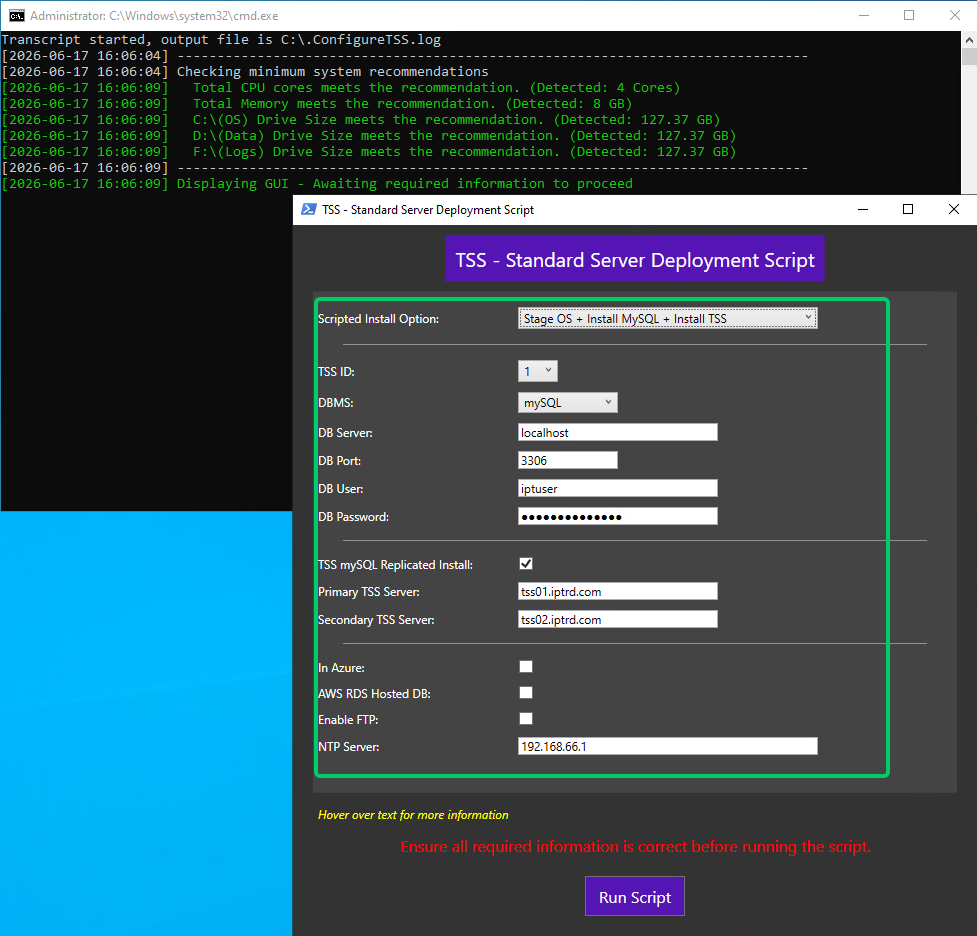Click the purple TSS Standard Server Deployment Script banner

[x=635, y=259]
